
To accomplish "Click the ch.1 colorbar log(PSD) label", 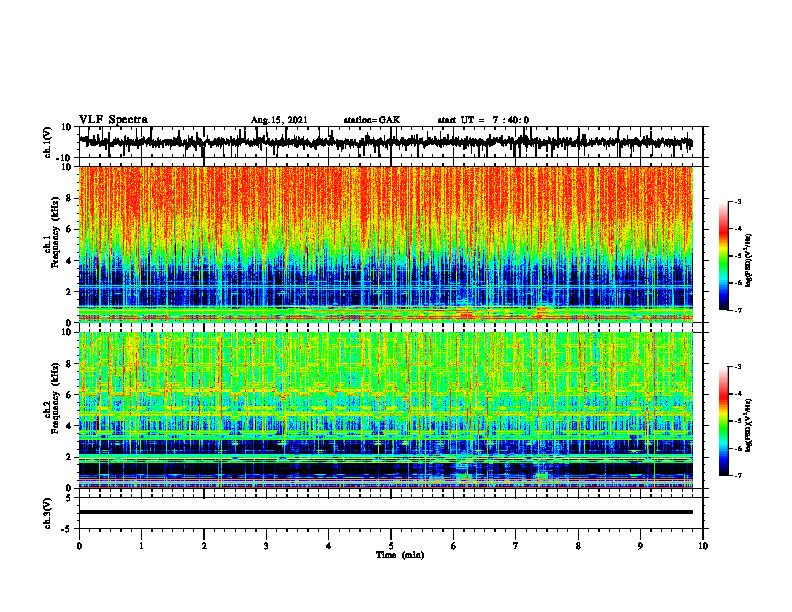I will [749, 261].
